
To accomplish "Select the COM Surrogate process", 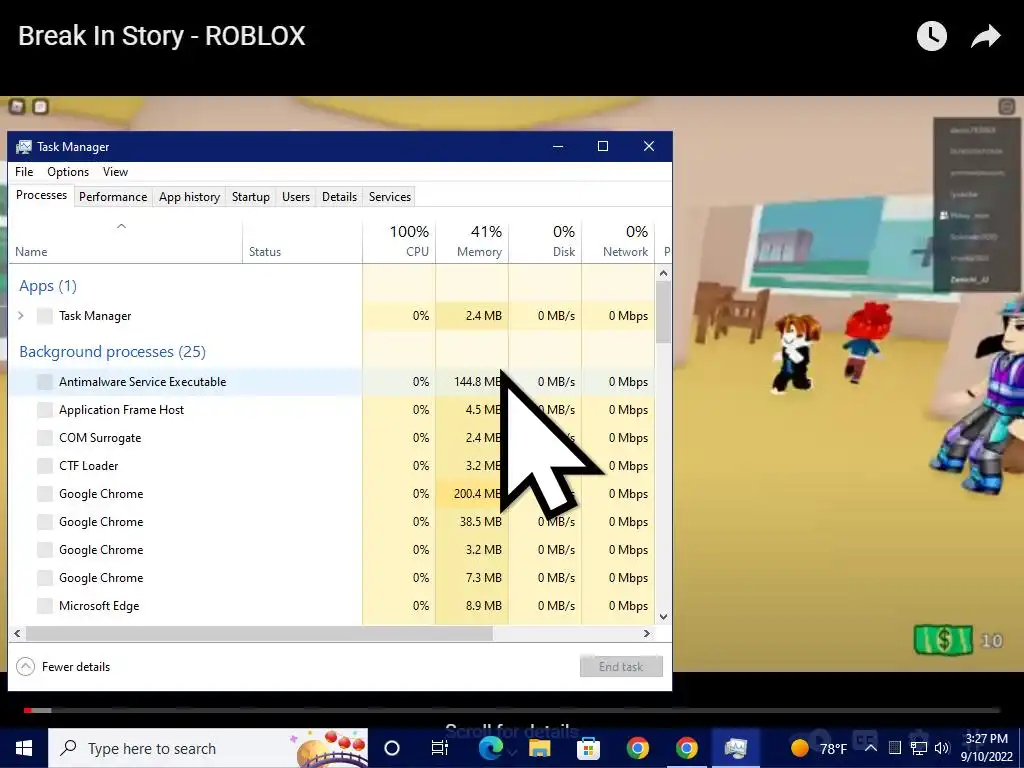I will point(332,438).
